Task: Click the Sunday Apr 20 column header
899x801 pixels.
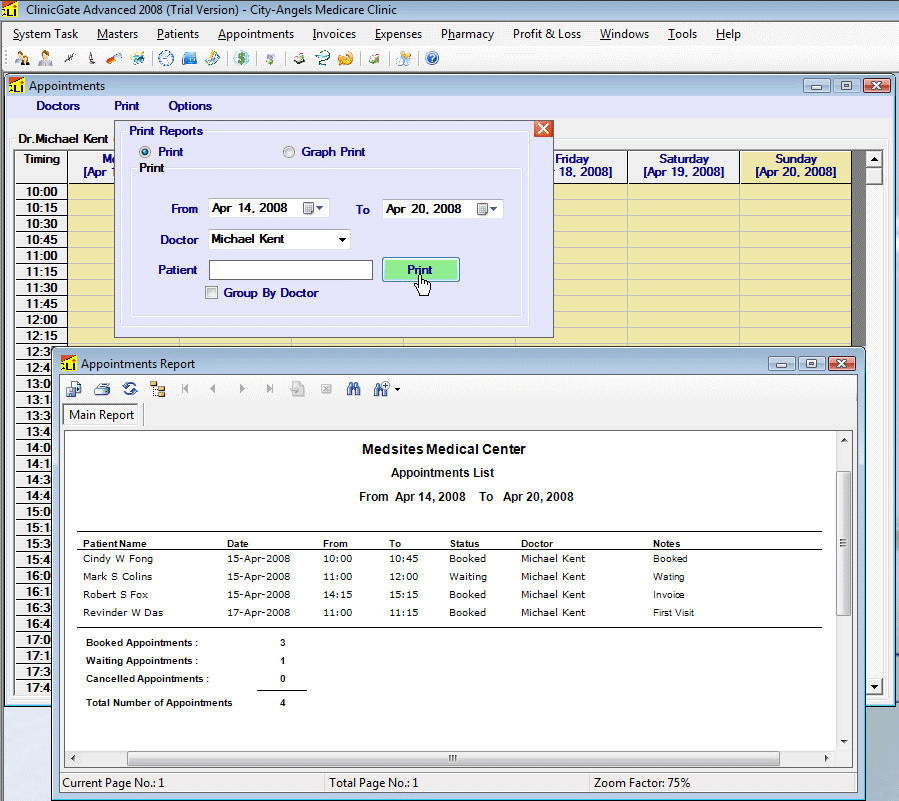Action: pos(796,166)
